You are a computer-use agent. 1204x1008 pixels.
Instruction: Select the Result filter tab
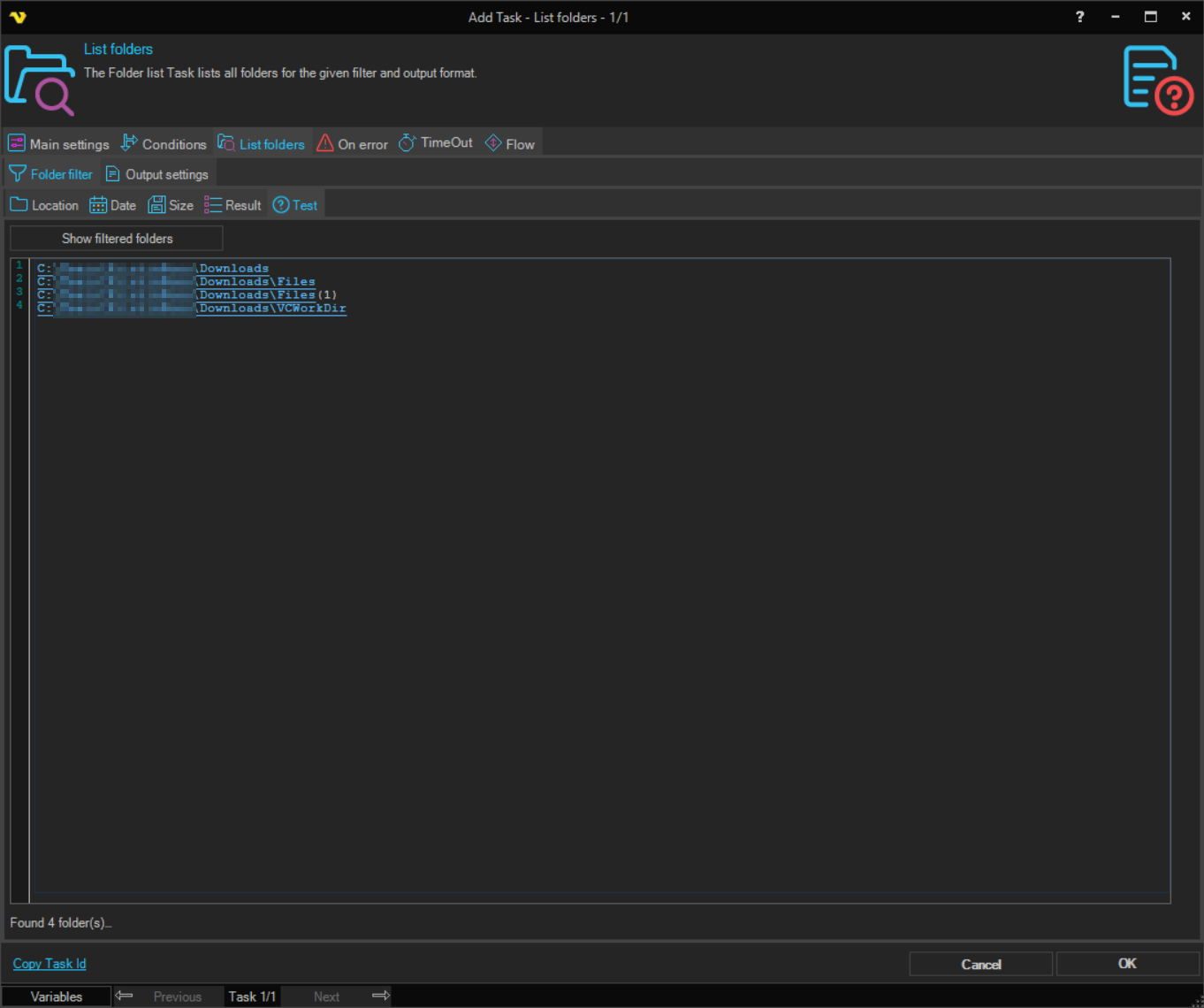click(x=232, y=205)
